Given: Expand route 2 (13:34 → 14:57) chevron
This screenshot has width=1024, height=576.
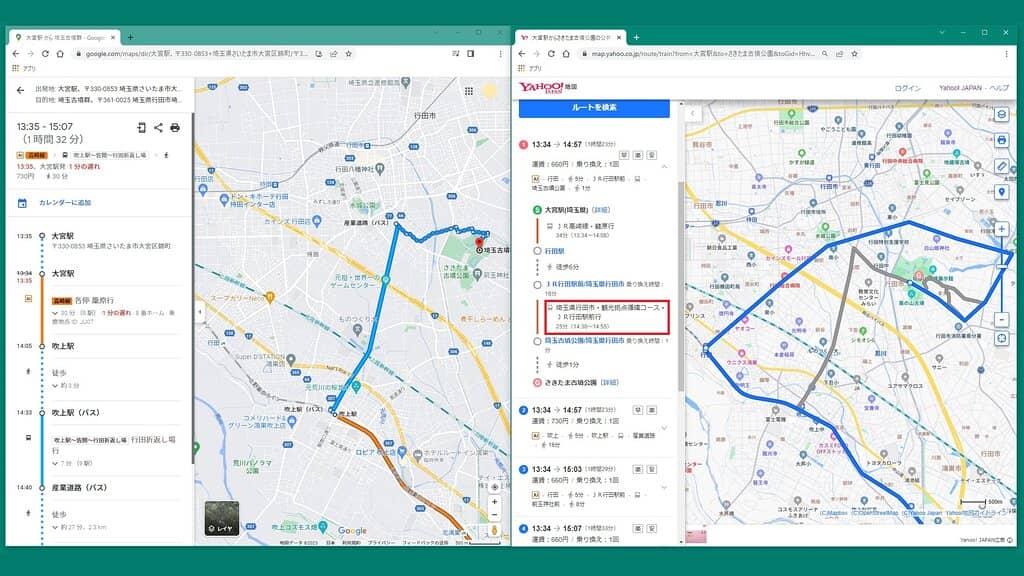Looking at the screenshot, I should pyautogui.click(x=664, y=429).
